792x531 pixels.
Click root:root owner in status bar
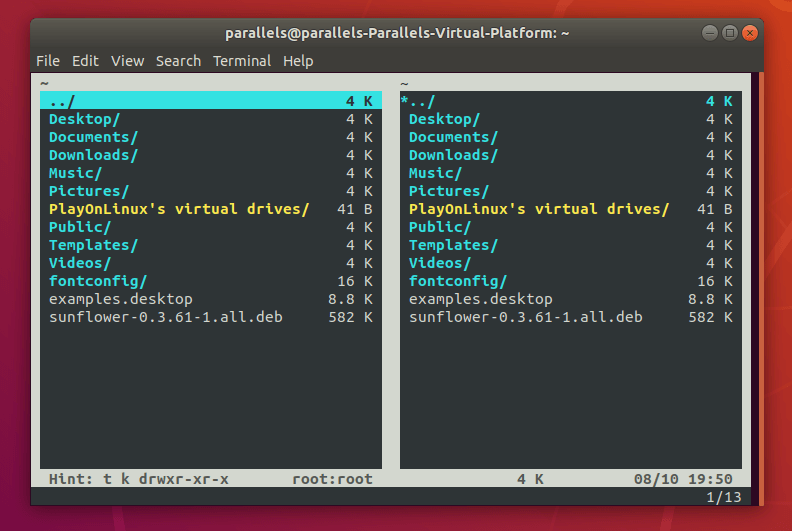point(332,479)
